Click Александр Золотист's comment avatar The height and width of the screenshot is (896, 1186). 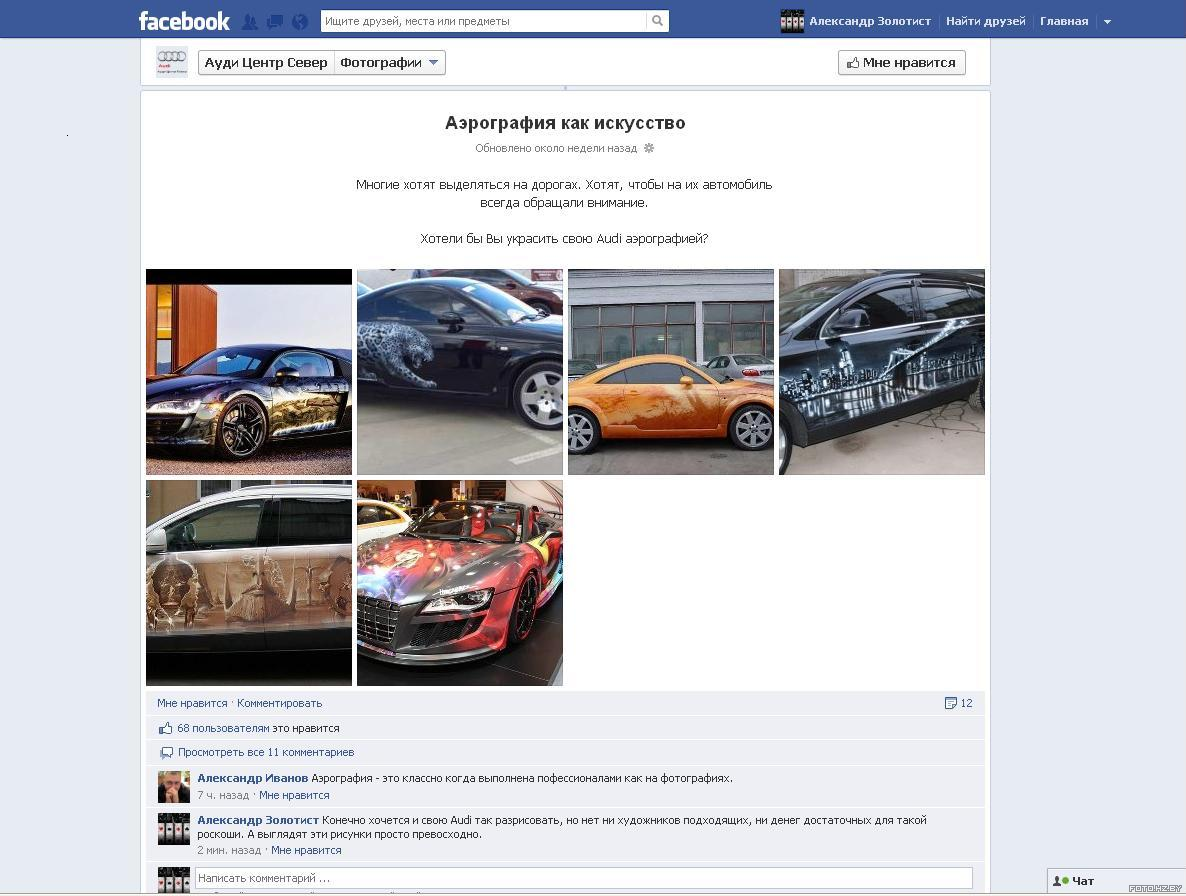[x=173, y=829]
